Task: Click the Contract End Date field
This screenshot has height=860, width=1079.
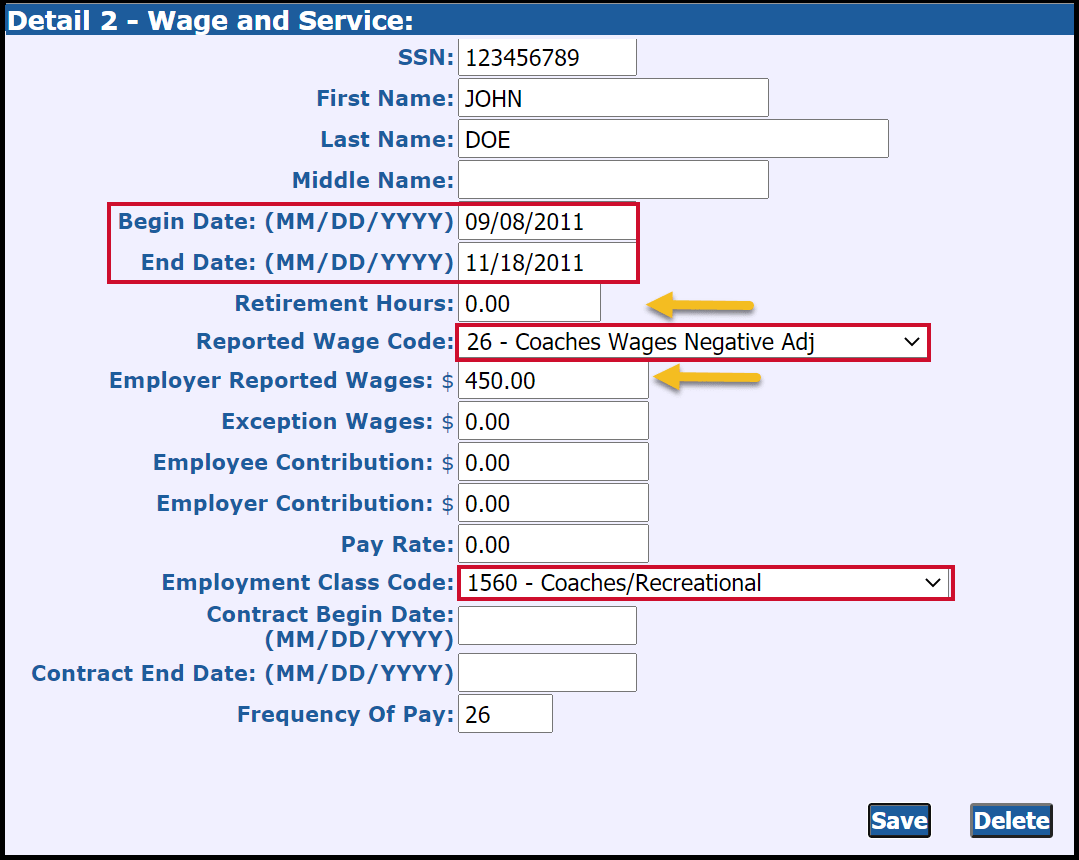Action: pyautogui.click(x=546, y=673)
